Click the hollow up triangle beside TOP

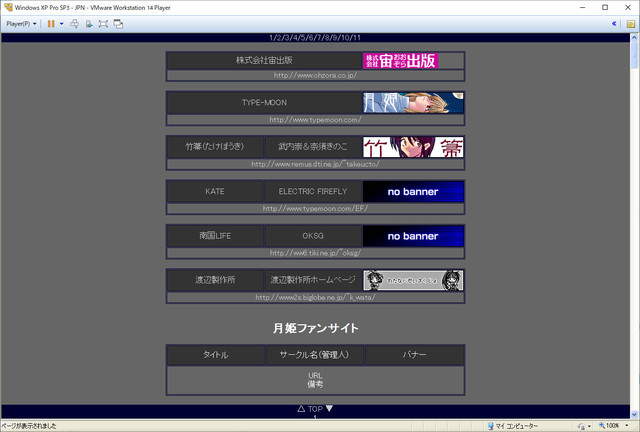point(301,409)
